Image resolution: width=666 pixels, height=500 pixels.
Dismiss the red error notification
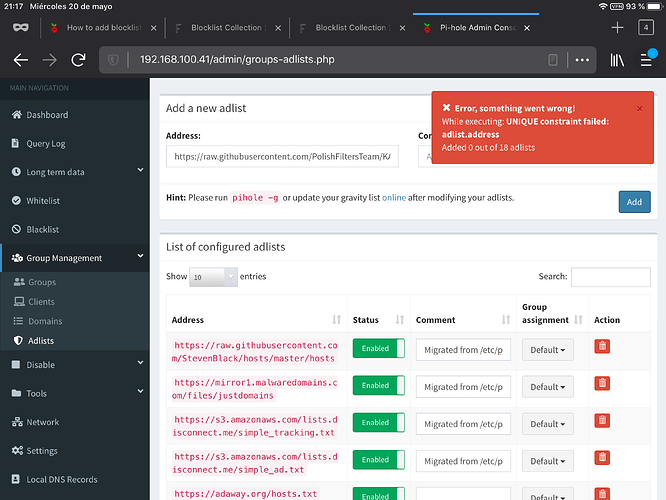pos(639,109)
